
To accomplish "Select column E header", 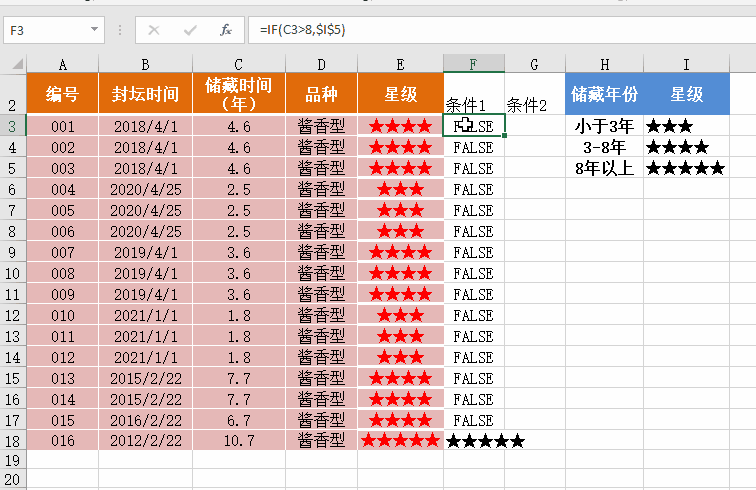I will point(400,64).
